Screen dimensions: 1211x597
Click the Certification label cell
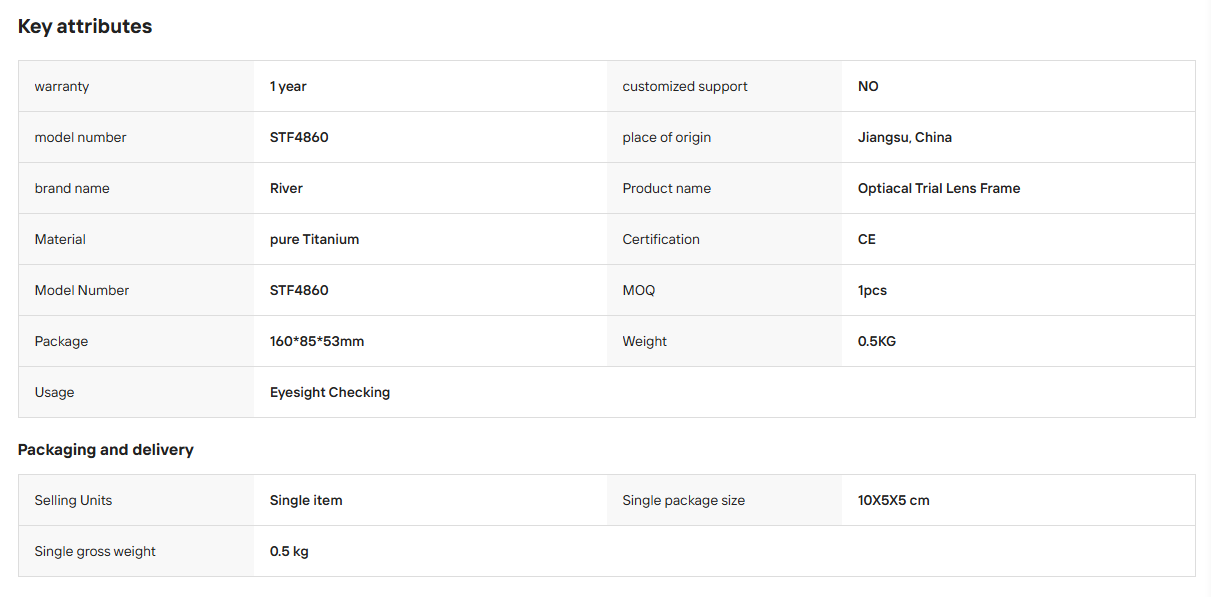pyautogui.click(x=724, y=239)
